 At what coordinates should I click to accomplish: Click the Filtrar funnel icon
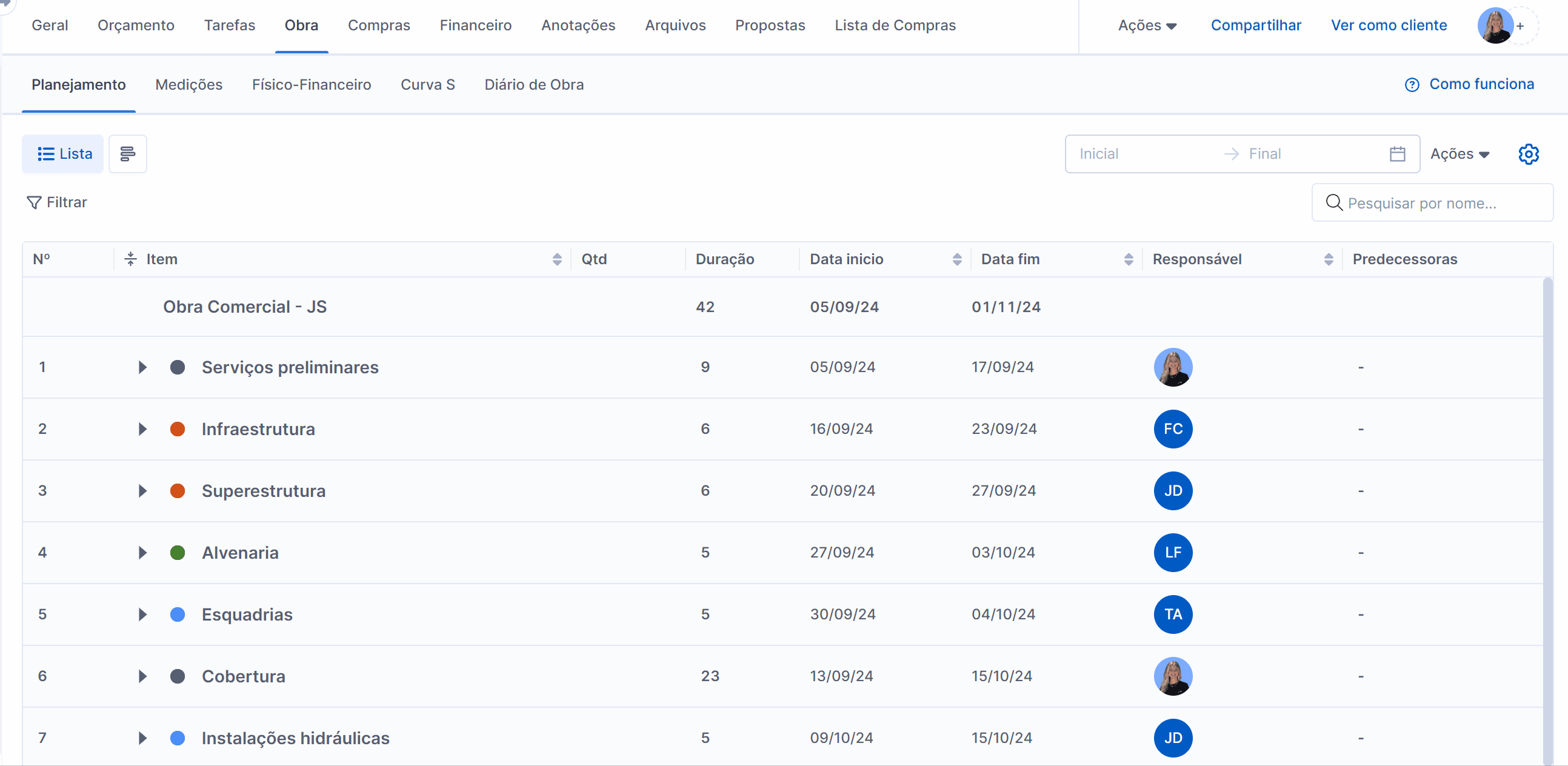(x=34, y=202)
